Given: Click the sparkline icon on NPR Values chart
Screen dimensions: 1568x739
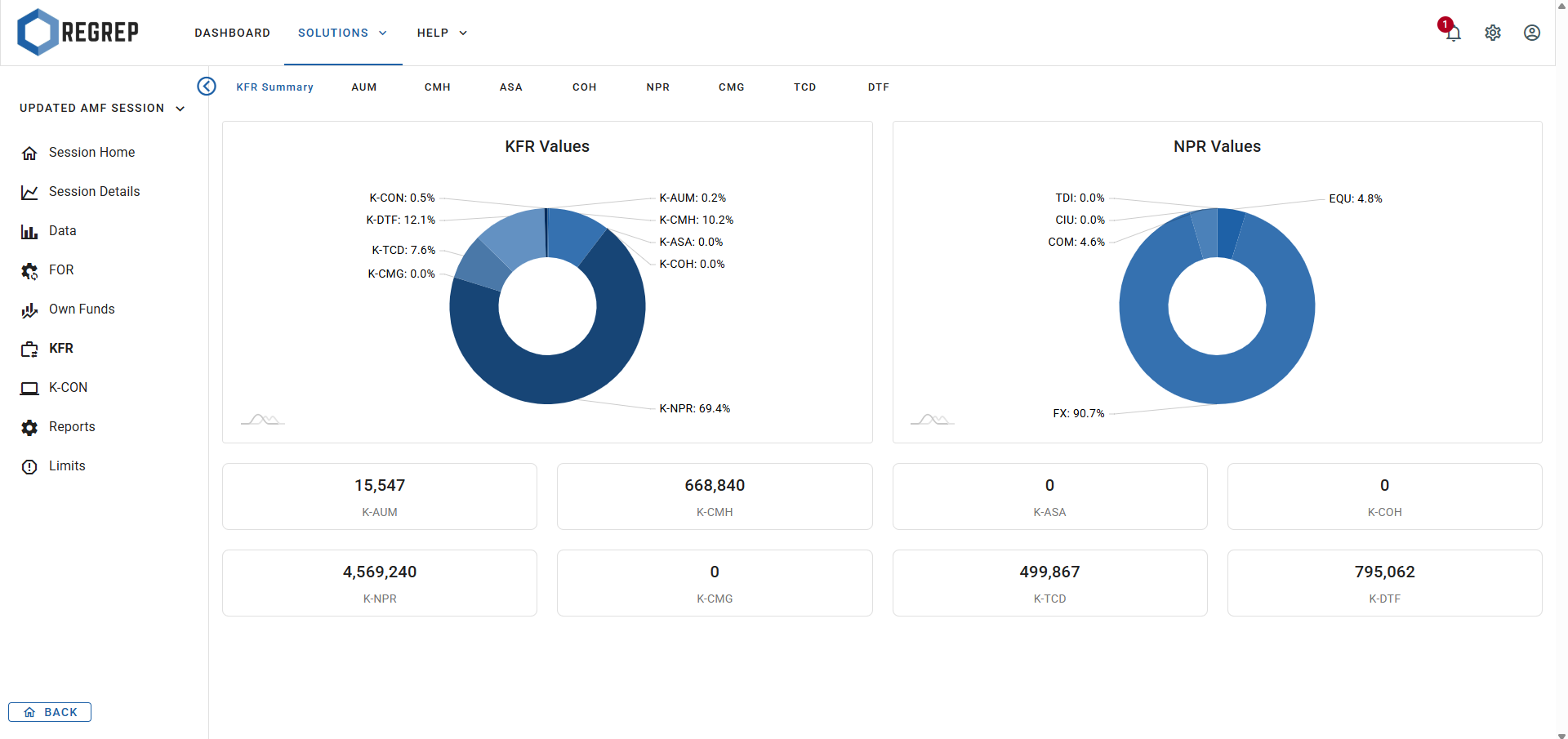Looking at the screenshot, I should click(931, 419).
